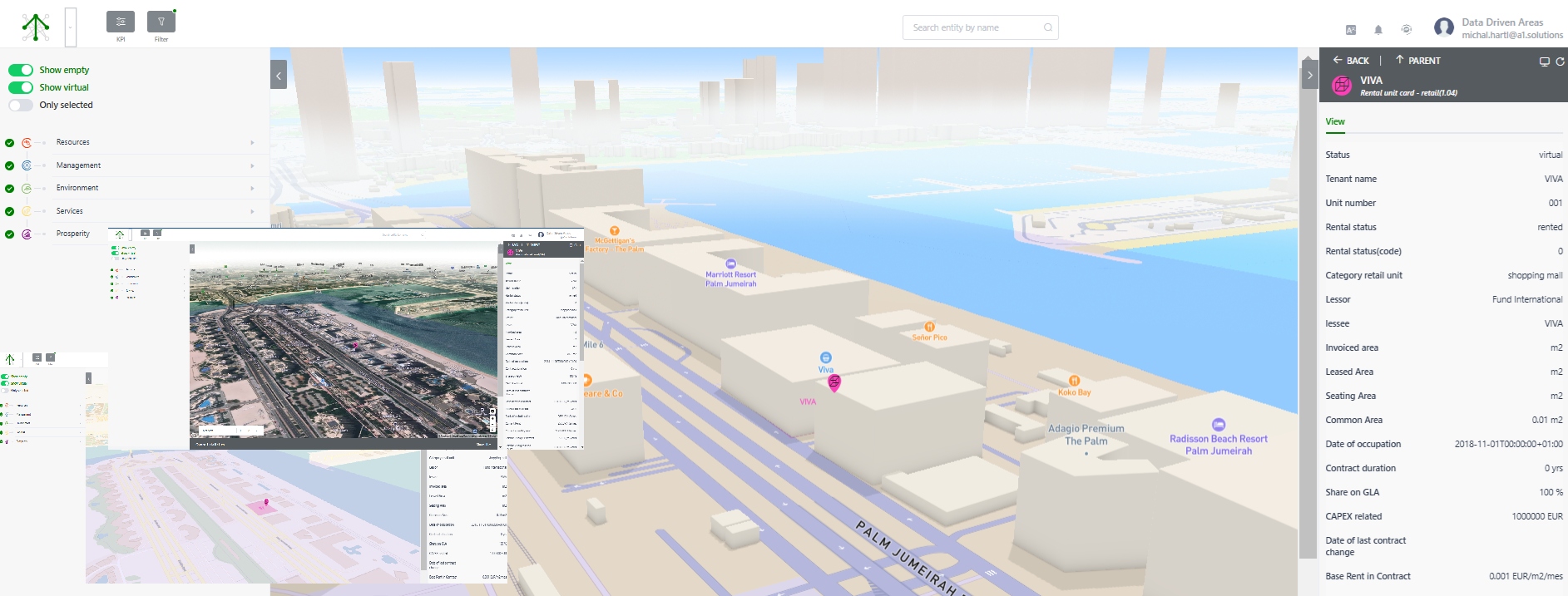Click the magnifier icon in the search box
This screenshot has height=596, width=1568.
[x=1048, y=27]
